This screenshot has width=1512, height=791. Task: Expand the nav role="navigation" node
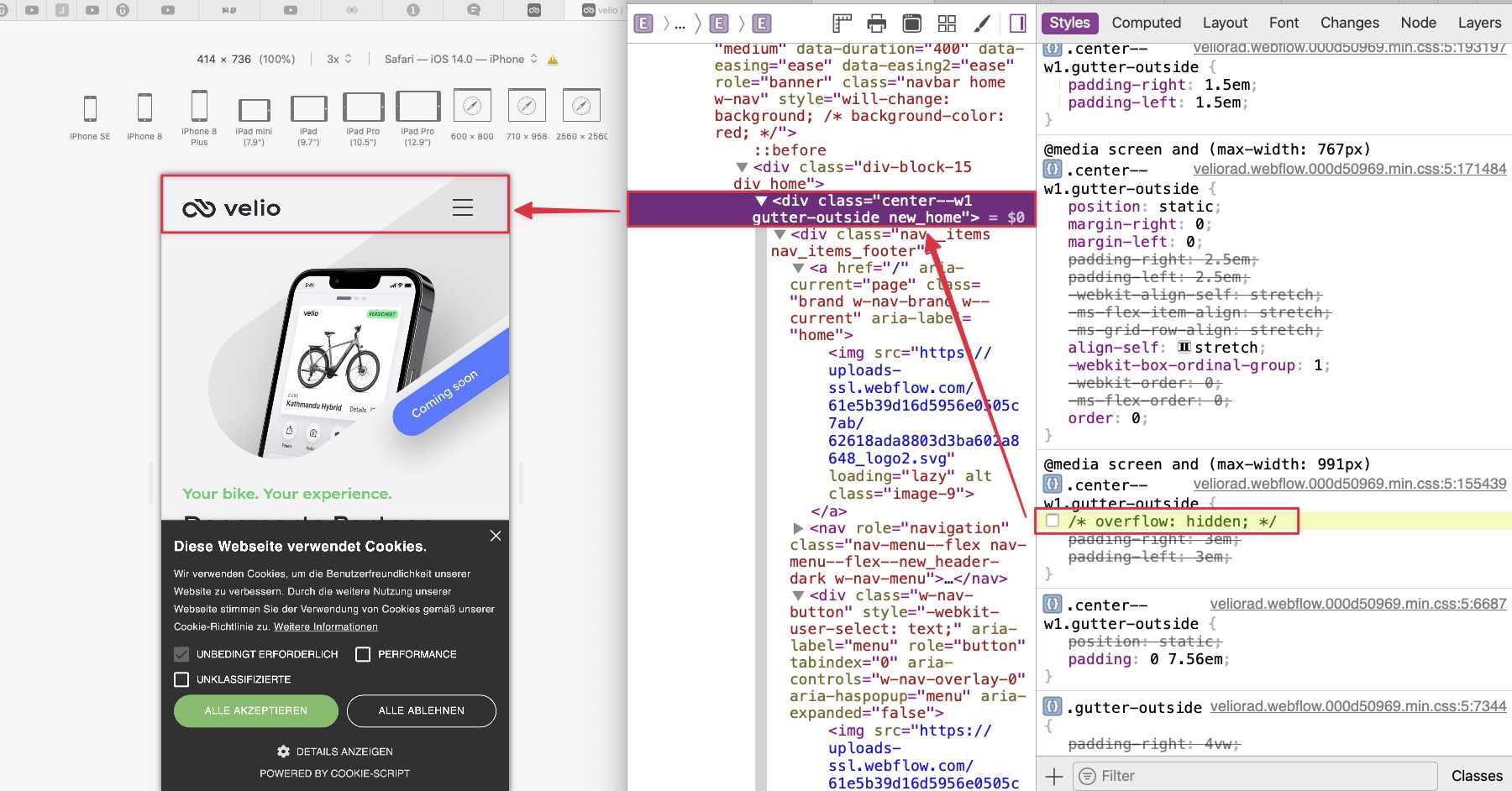click(x=799, y=528)
